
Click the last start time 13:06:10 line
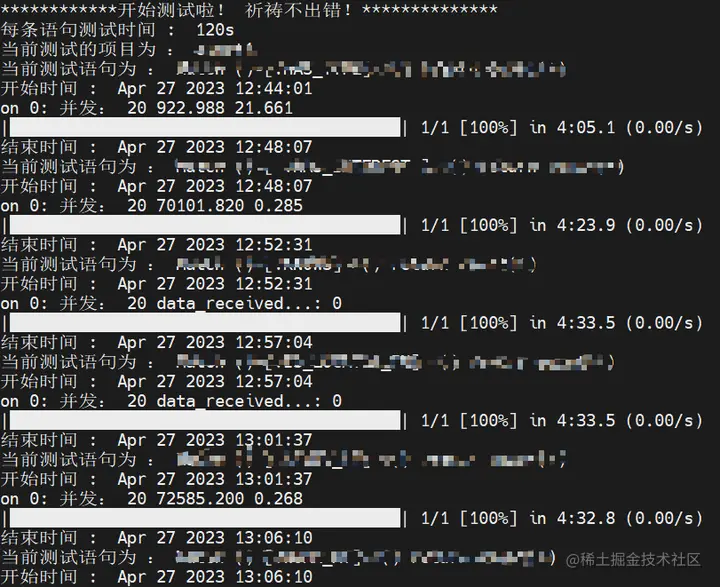157,577
